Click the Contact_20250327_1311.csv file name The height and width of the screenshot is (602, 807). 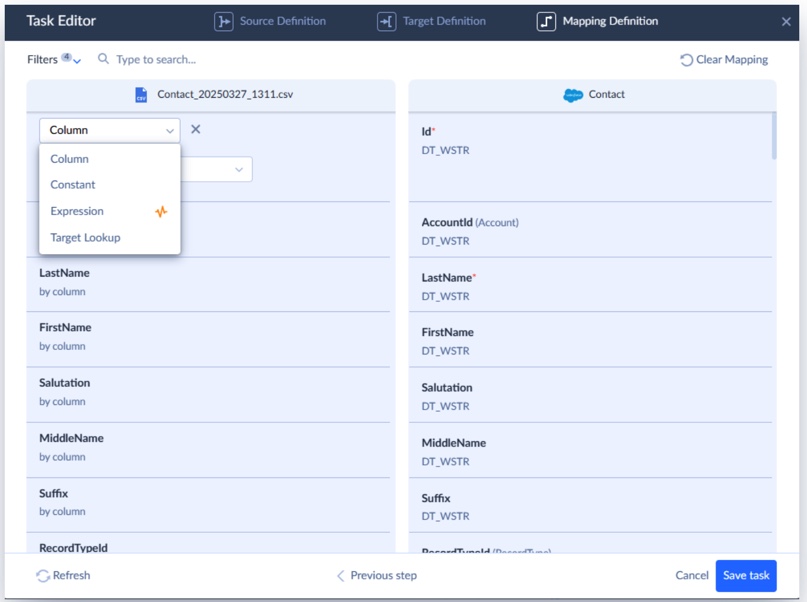point(225,95)
